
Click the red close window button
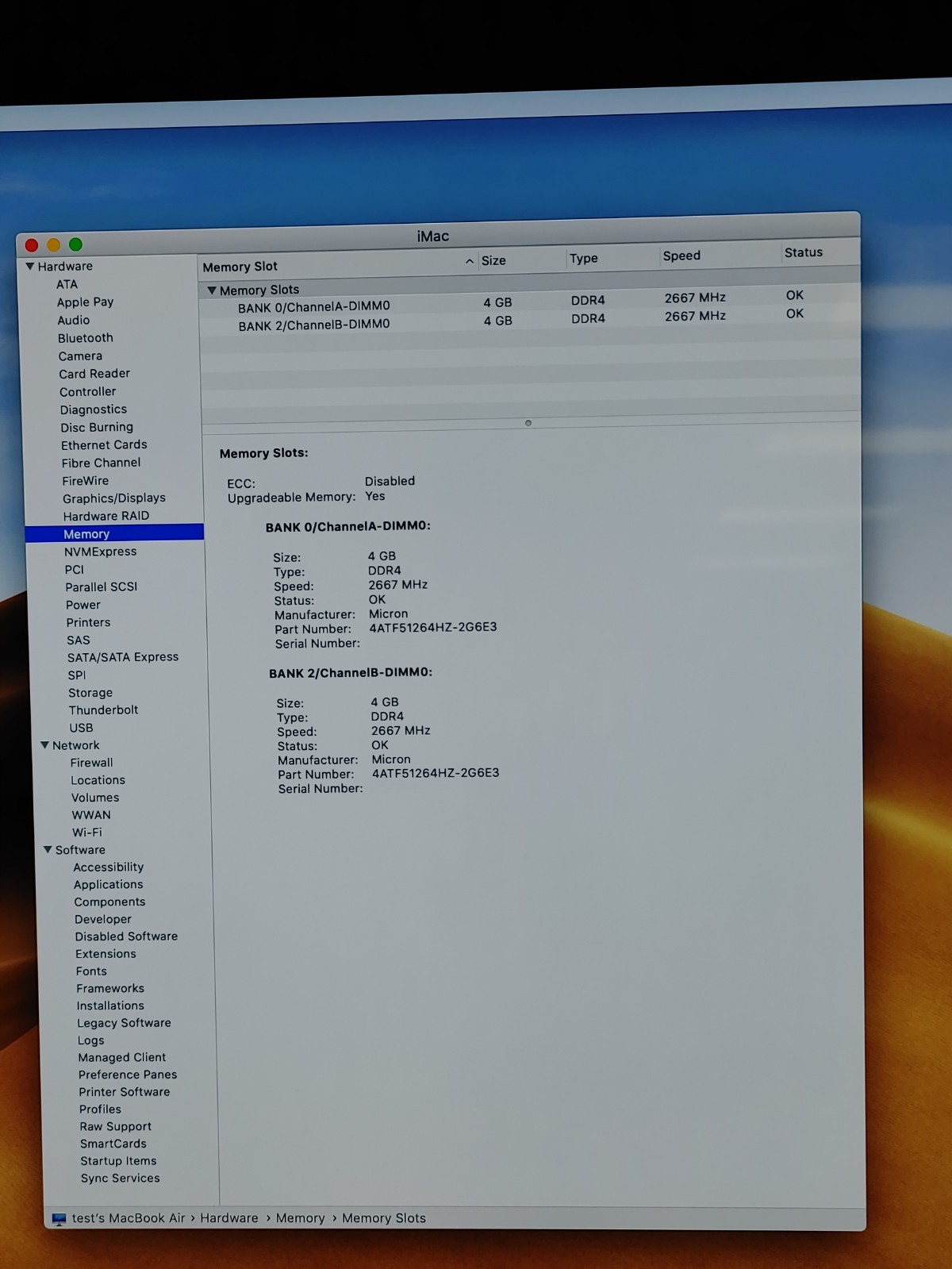[32, 245]
